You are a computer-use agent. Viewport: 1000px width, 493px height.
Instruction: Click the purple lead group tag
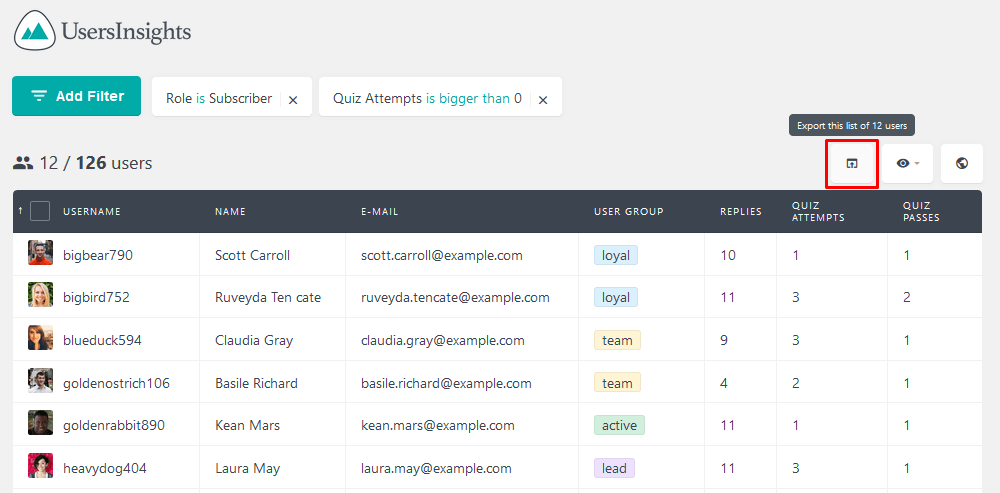614,469
